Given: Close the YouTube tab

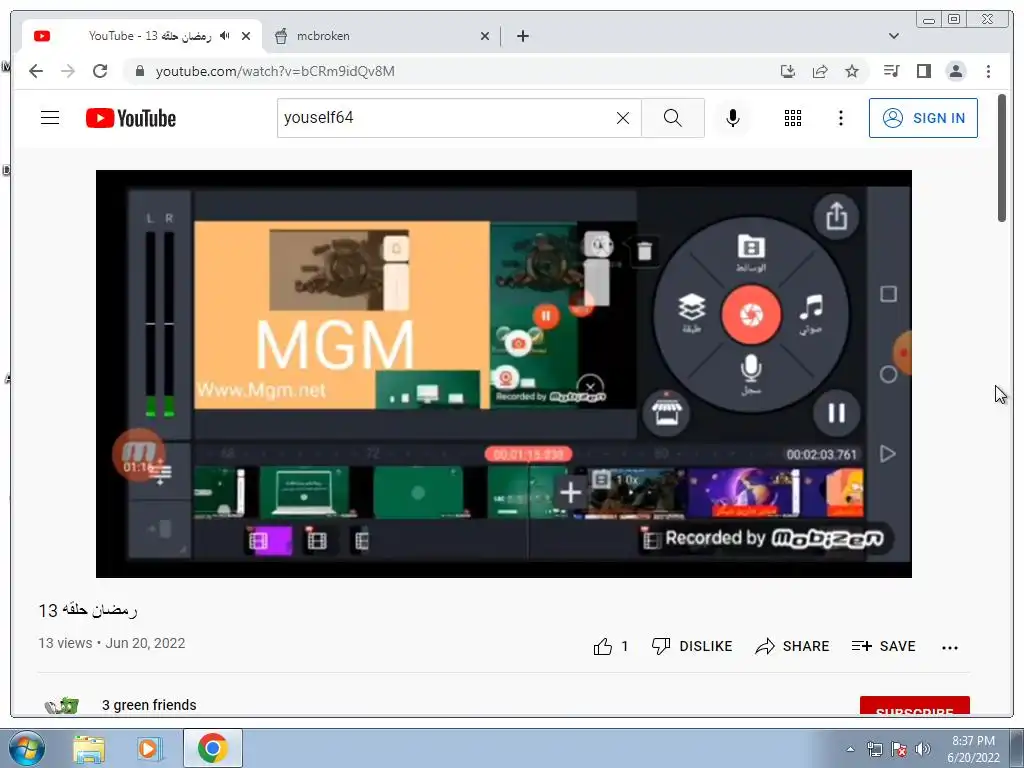Looking at the screenshot, I should (246, 36).
